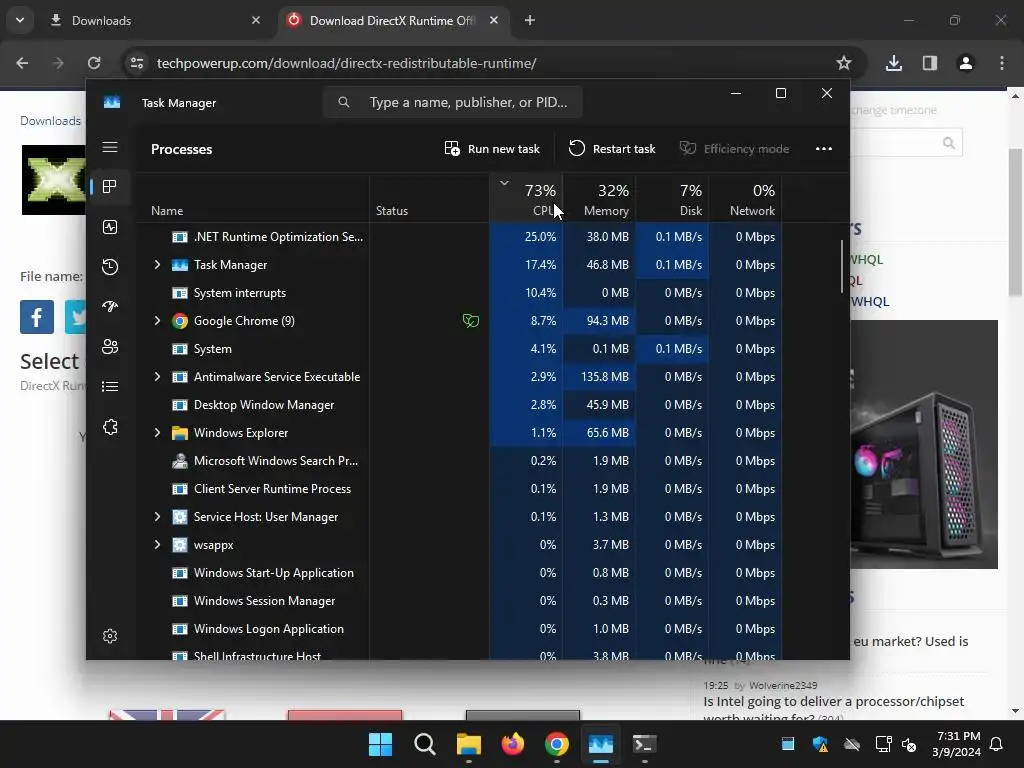The height and width of the screenshot is (768, 1024).
Task: Select Windows Start-Up Application row
Action: [x=460, y=573]
